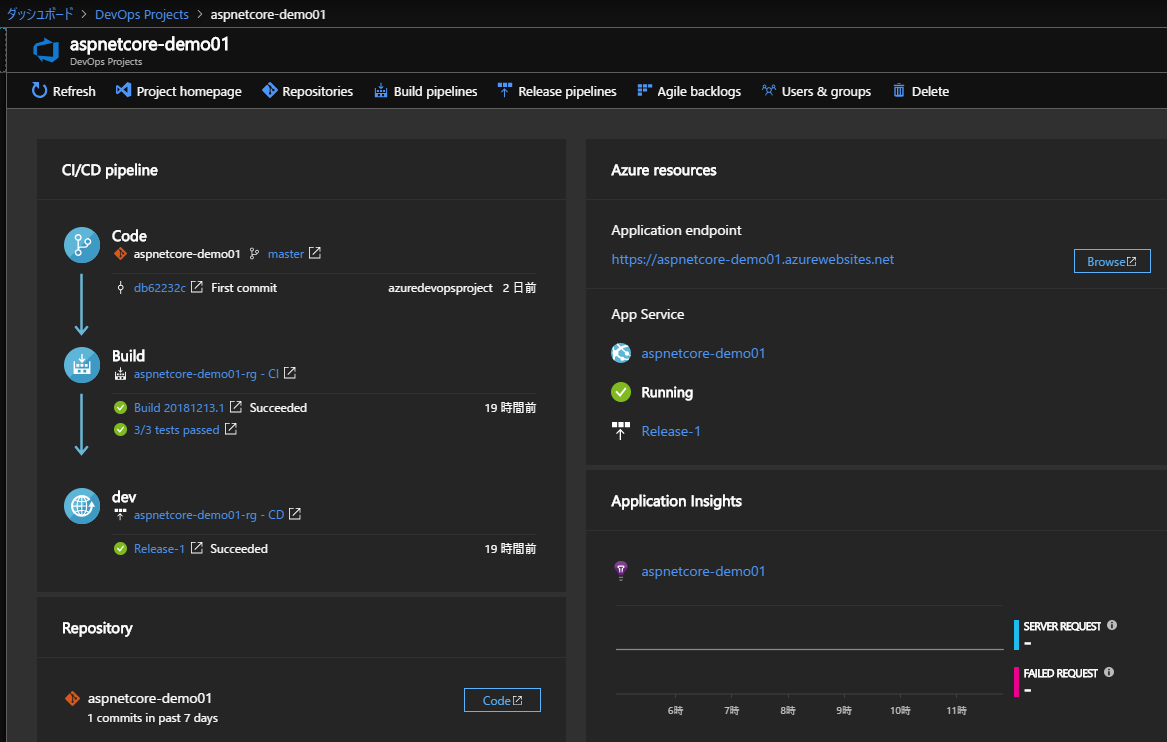Viewport: 1167px width, 742px height.
Task: Click the Azure DevOps logo icon
Action: pyautogui.click(x=46, y=50)
